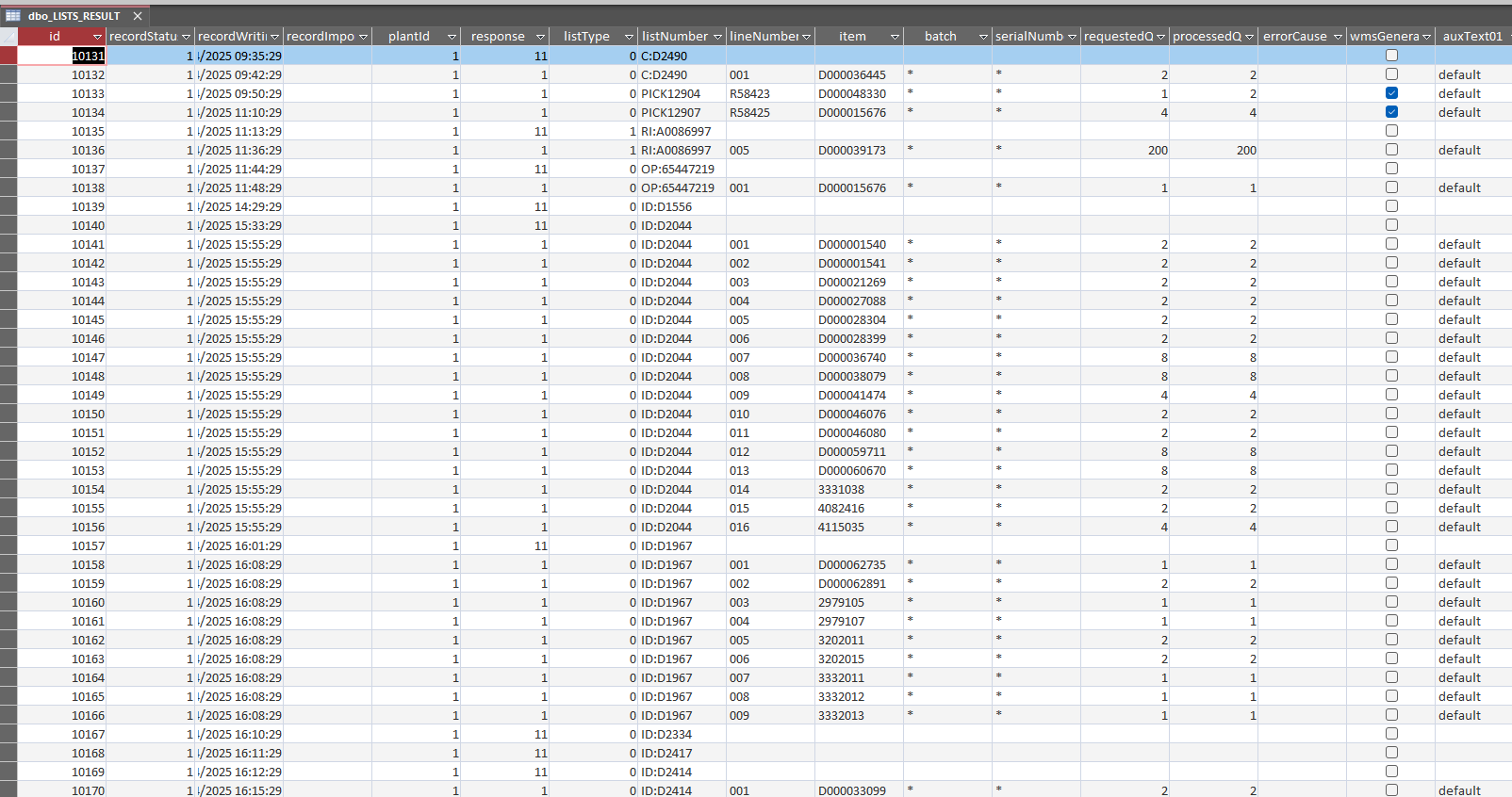Select the recordStatu column header
Screen dimensions: 1512x797
click(142, 37)
